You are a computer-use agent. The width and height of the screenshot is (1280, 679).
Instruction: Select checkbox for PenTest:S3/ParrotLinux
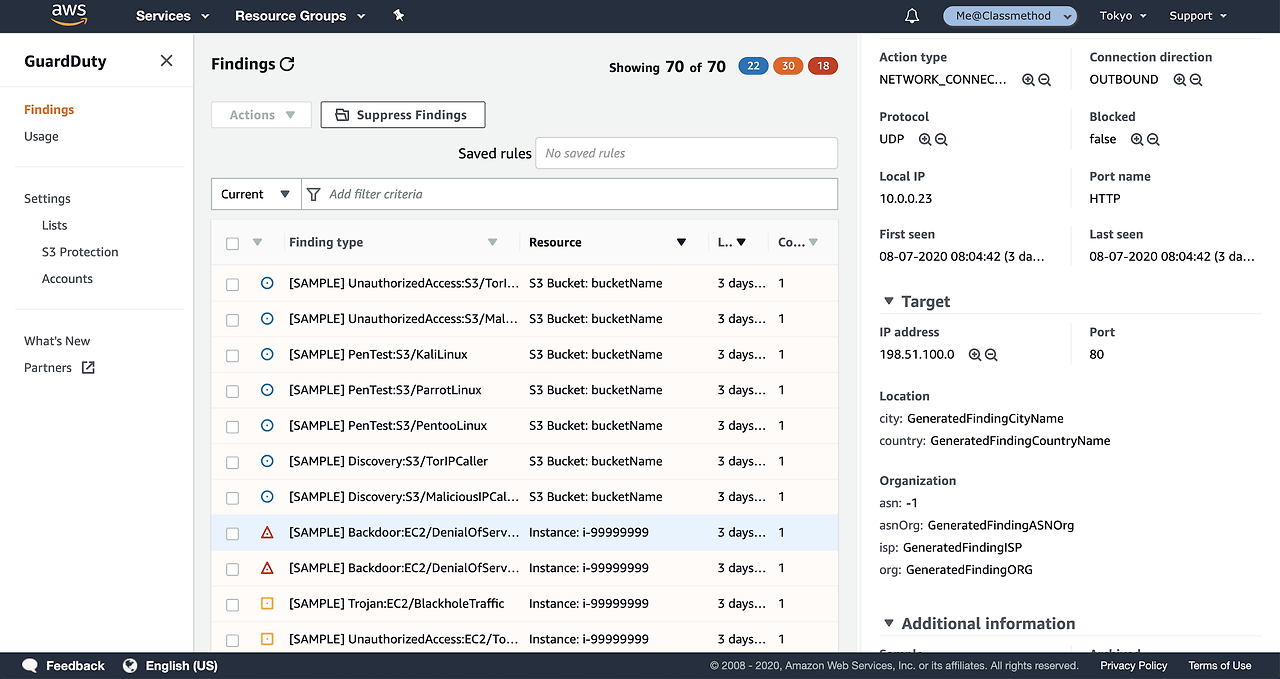233,391
